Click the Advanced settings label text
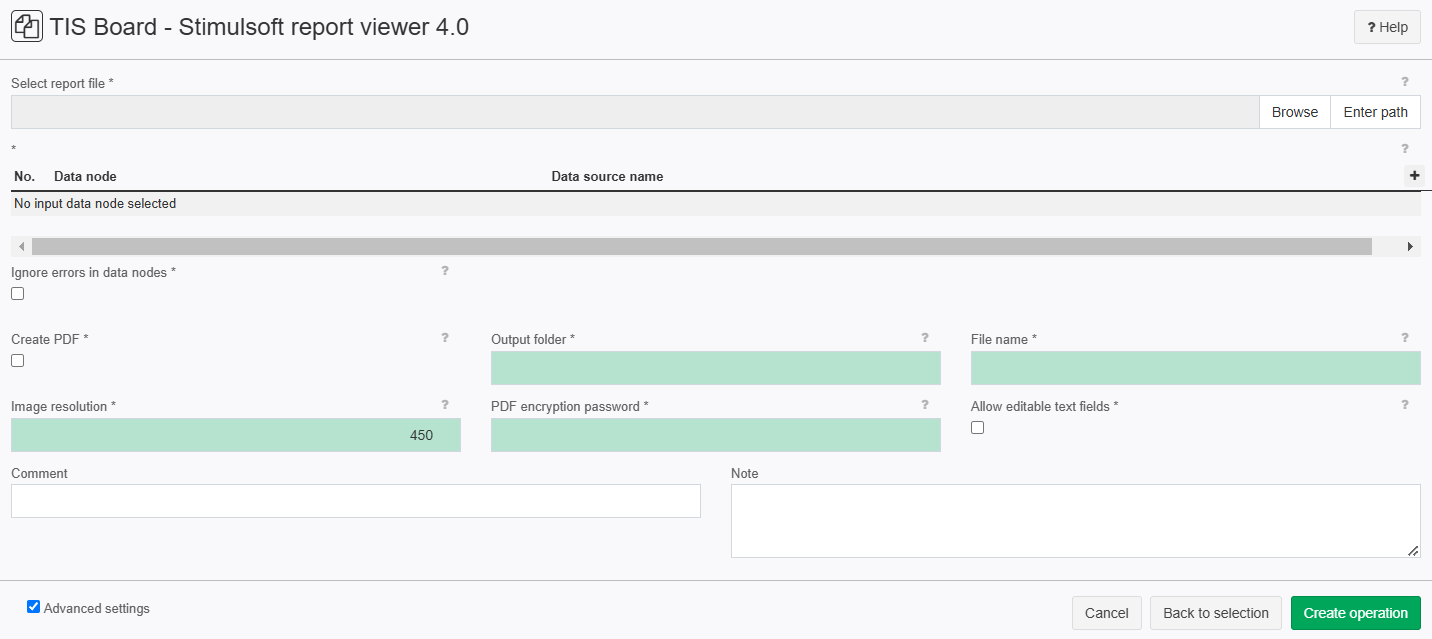This screenshot has height=639, width=1432. pyautogui.click(x=97, y=608)
